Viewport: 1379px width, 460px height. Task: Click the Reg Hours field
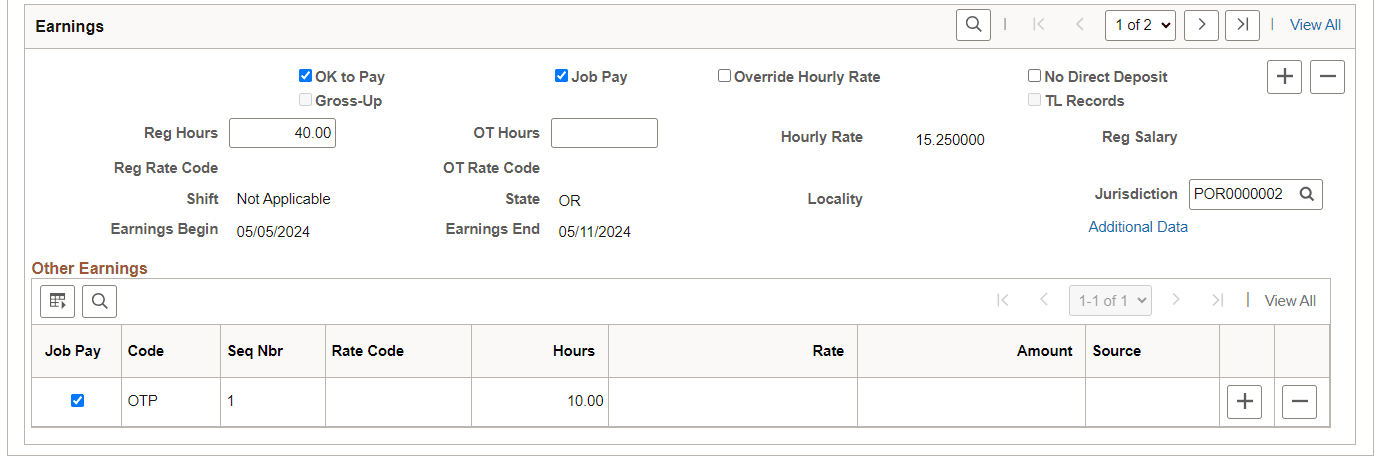(x=282, y=133)
